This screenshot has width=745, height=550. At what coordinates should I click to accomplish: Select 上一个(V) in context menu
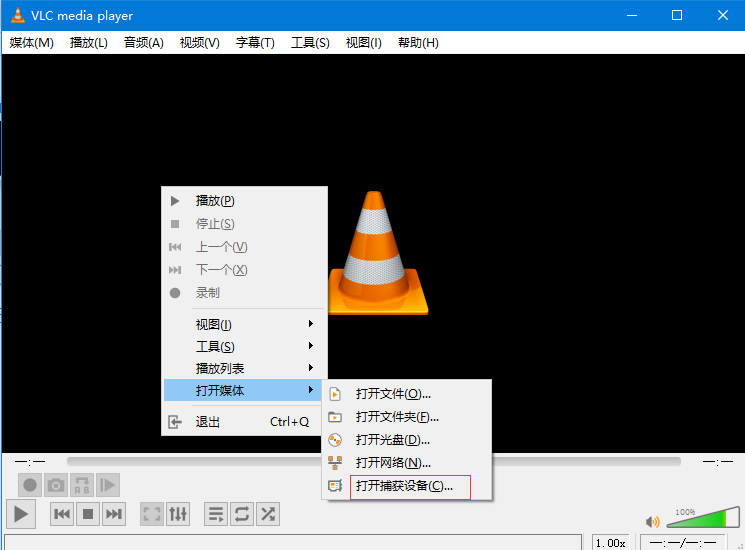pos(244,247)
